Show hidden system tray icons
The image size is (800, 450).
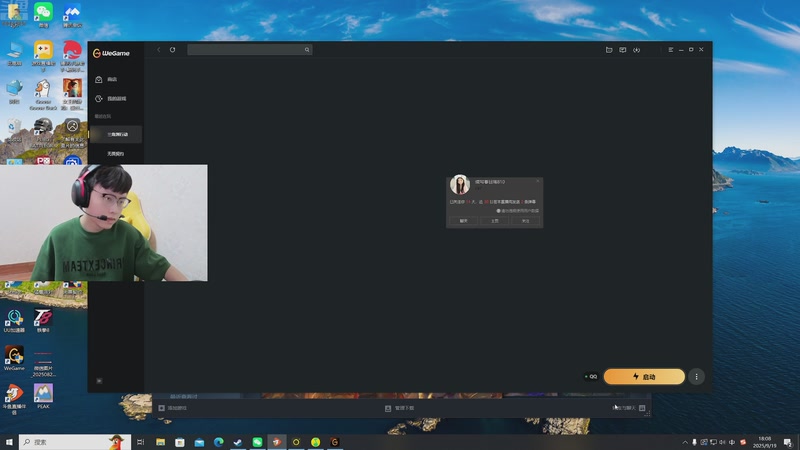685,442
